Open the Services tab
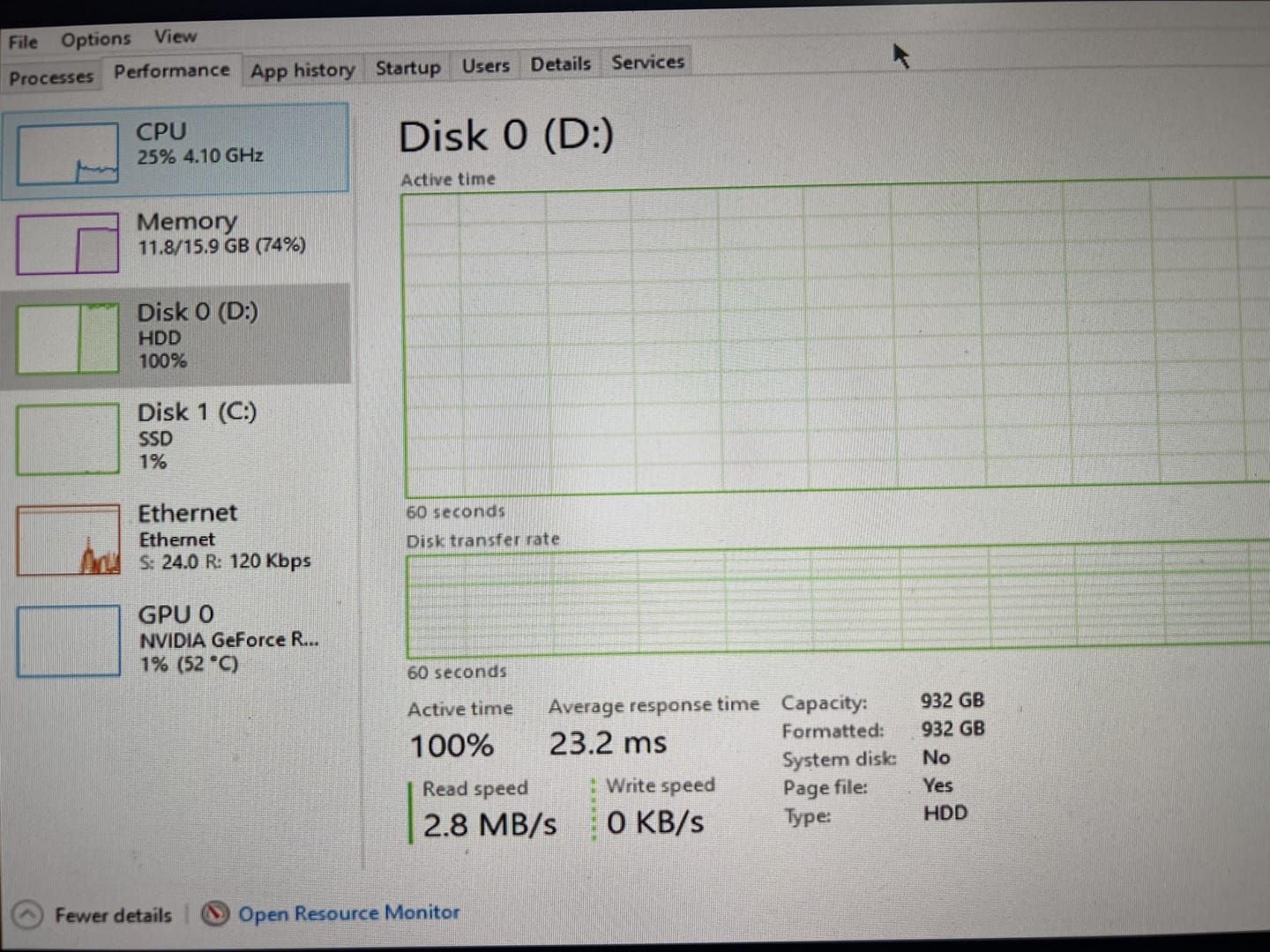 point(648,63)
